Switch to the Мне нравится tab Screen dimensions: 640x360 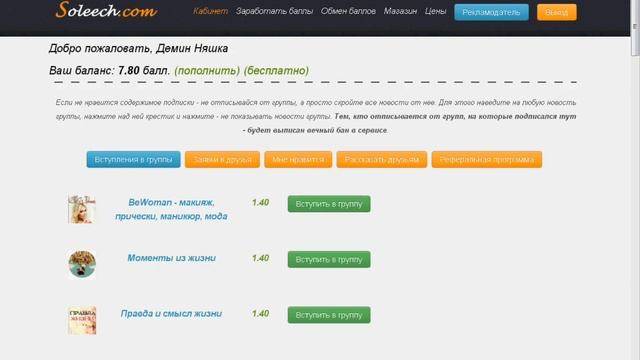point(298,160)
